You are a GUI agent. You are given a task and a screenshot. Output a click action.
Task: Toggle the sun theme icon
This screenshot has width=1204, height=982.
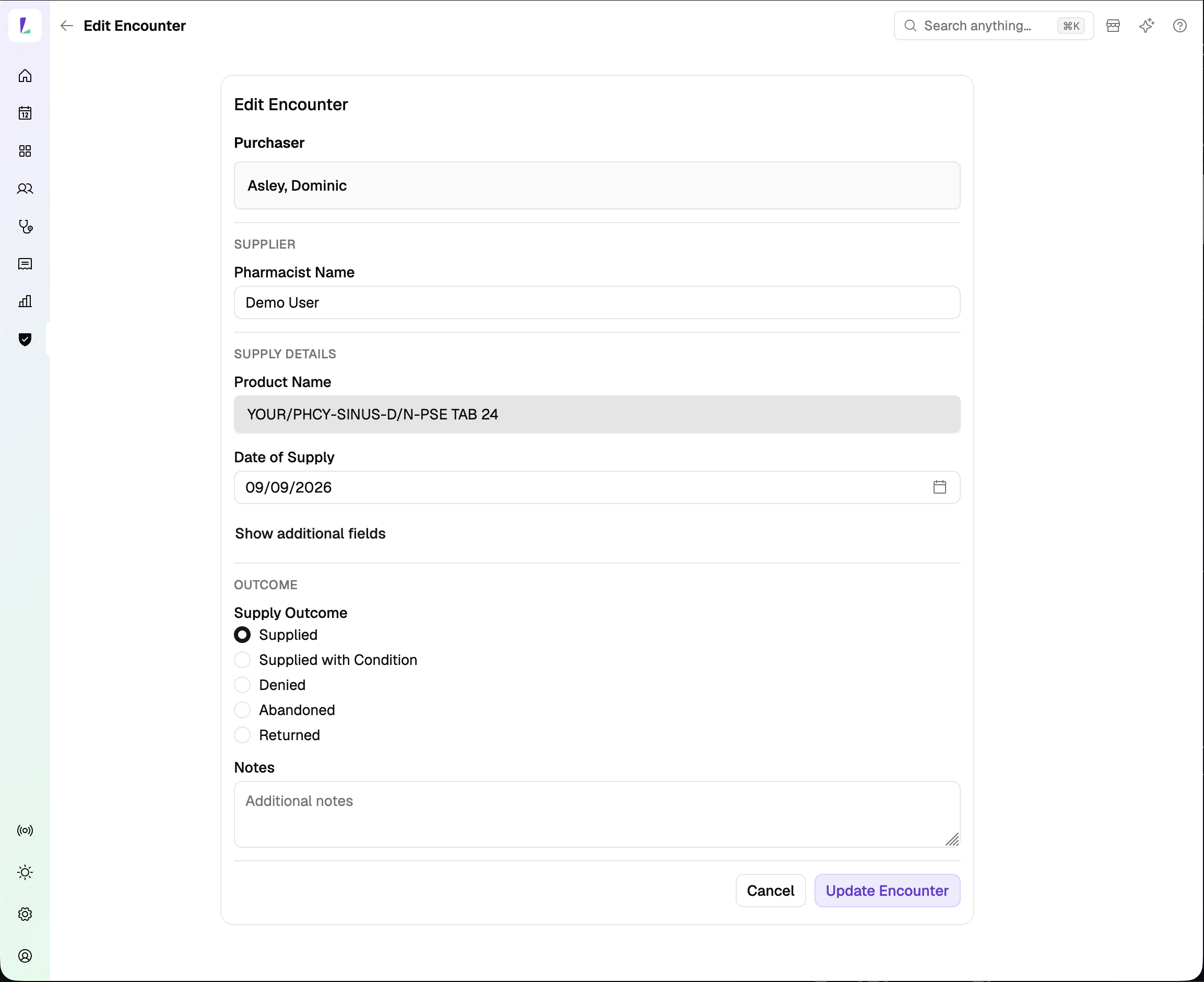coord(25,872)
